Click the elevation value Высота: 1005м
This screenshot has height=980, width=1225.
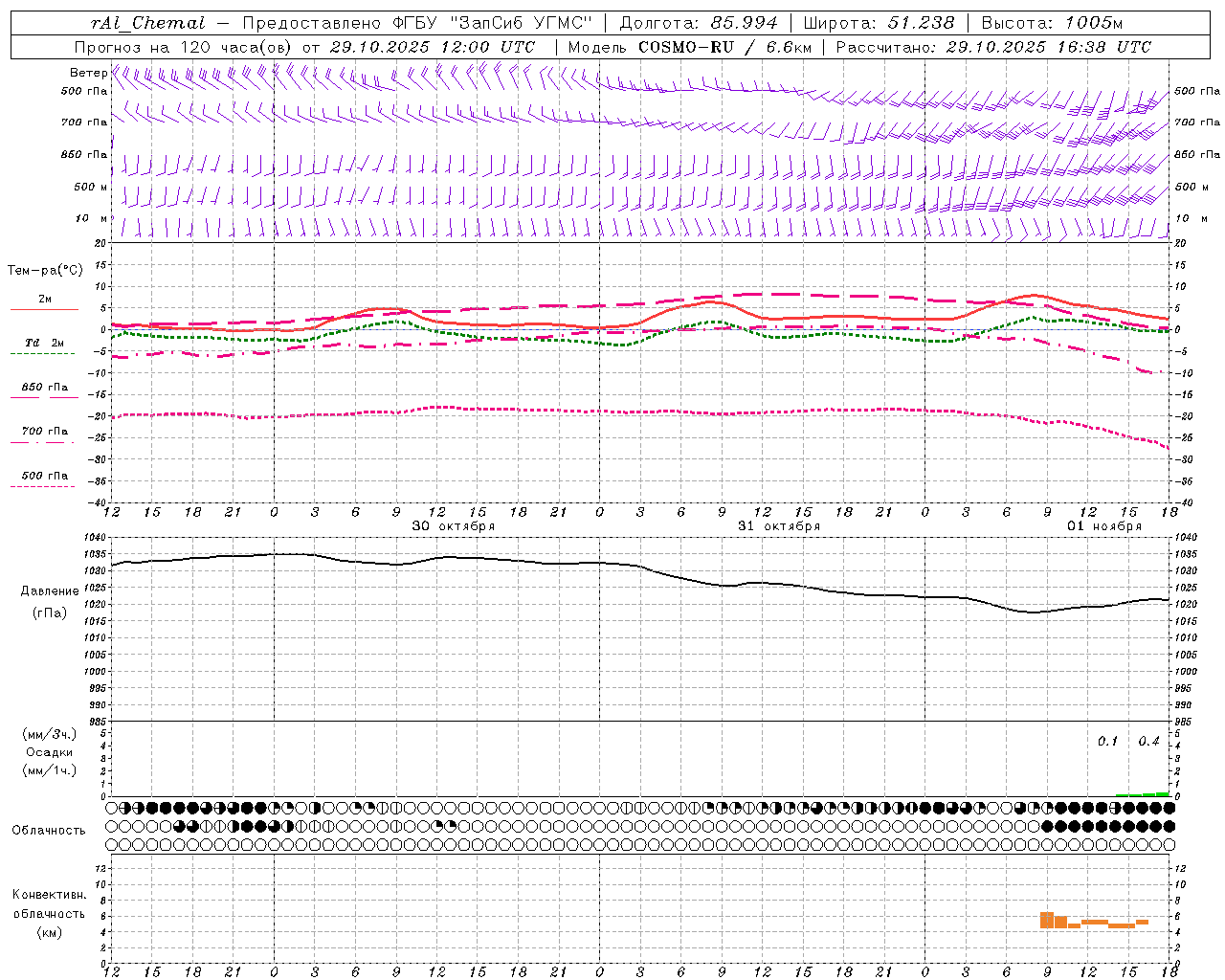pyautogui.click(x=1052, y=23)
